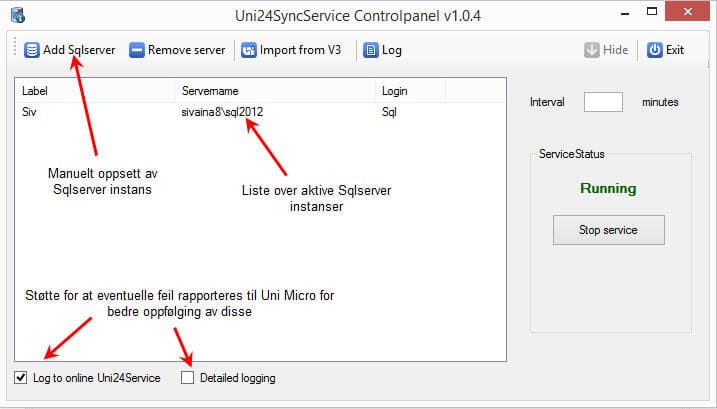
Task: Enable the Detailed logging checkbox
Action: [188, 377]
